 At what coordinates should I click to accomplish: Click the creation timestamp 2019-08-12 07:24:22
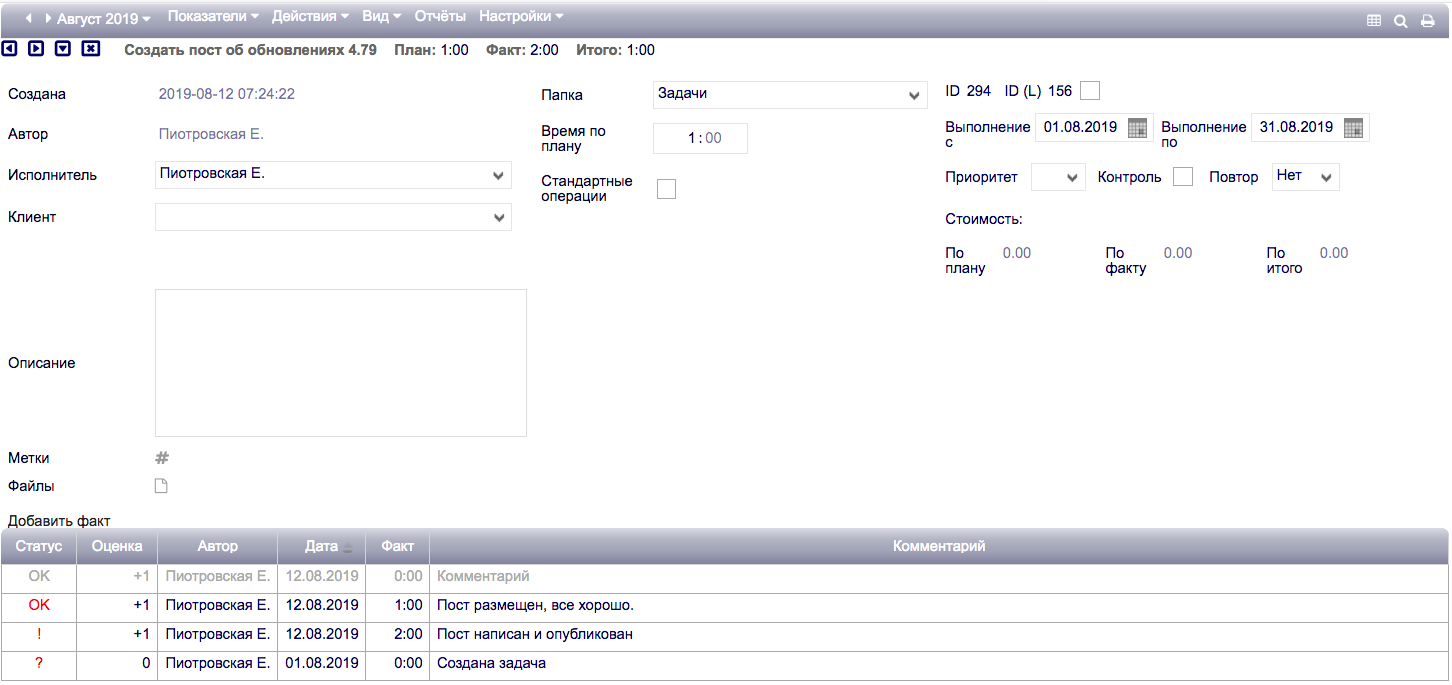tap(227, 94)
